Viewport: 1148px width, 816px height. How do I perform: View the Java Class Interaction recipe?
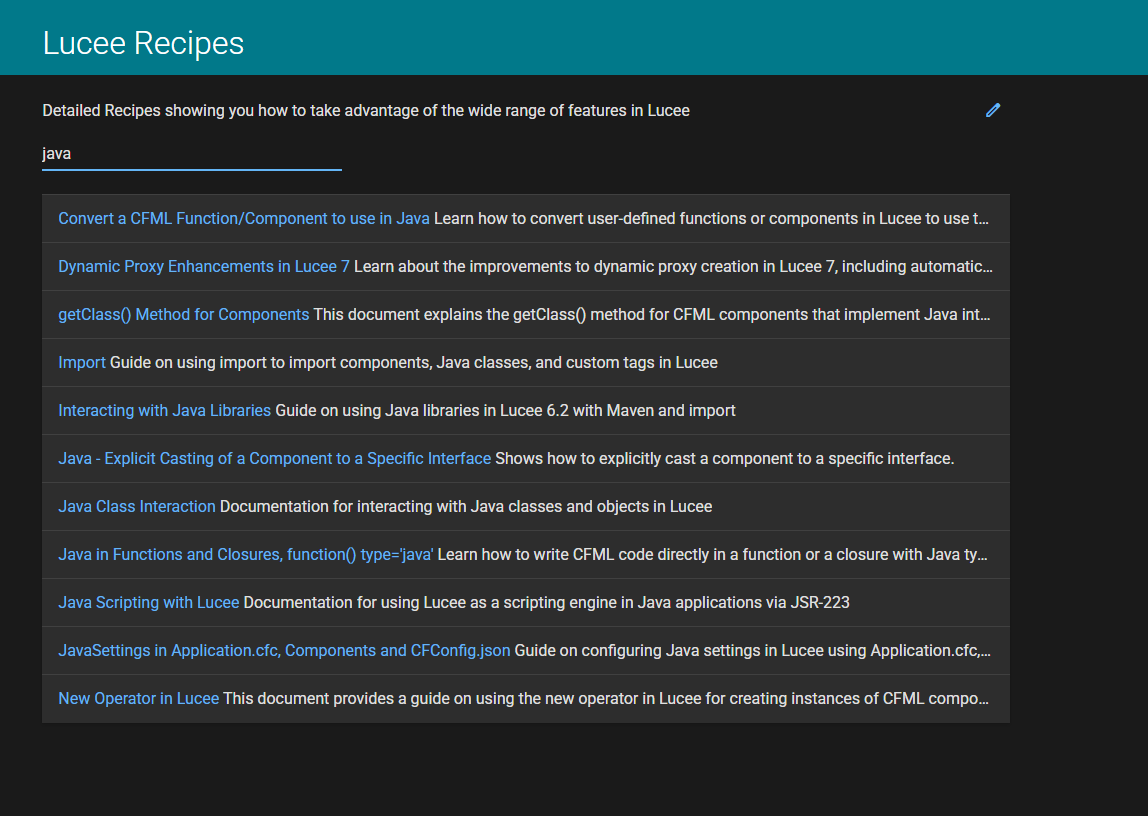137,506
